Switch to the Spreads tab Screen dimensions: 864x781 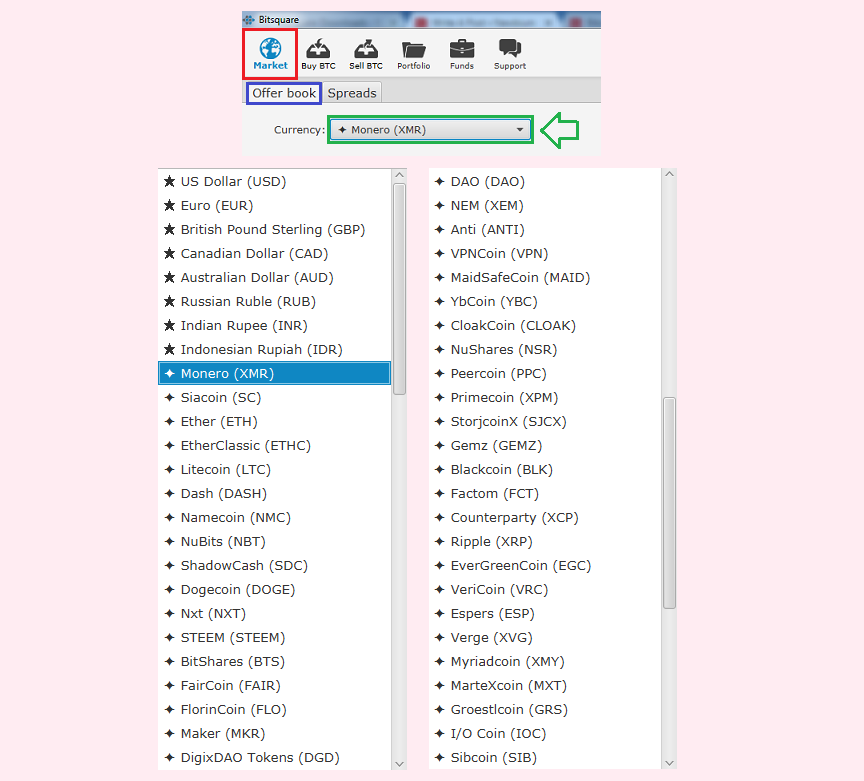pos(352,93)
